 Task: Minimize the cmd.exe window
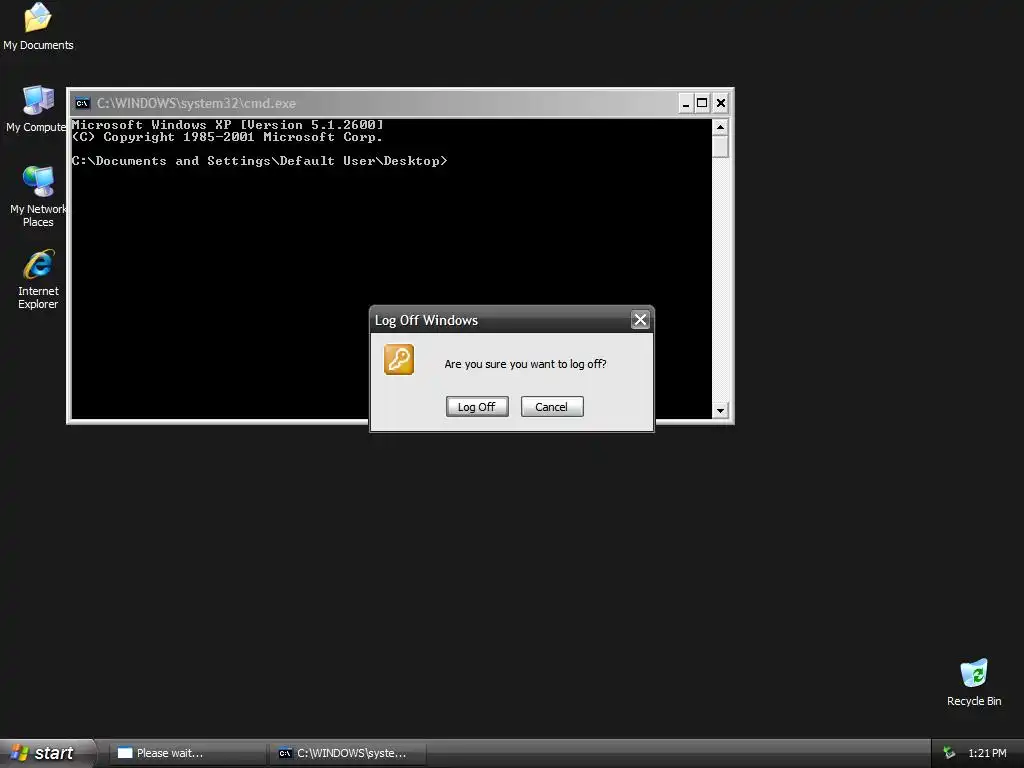coord(685,103)
